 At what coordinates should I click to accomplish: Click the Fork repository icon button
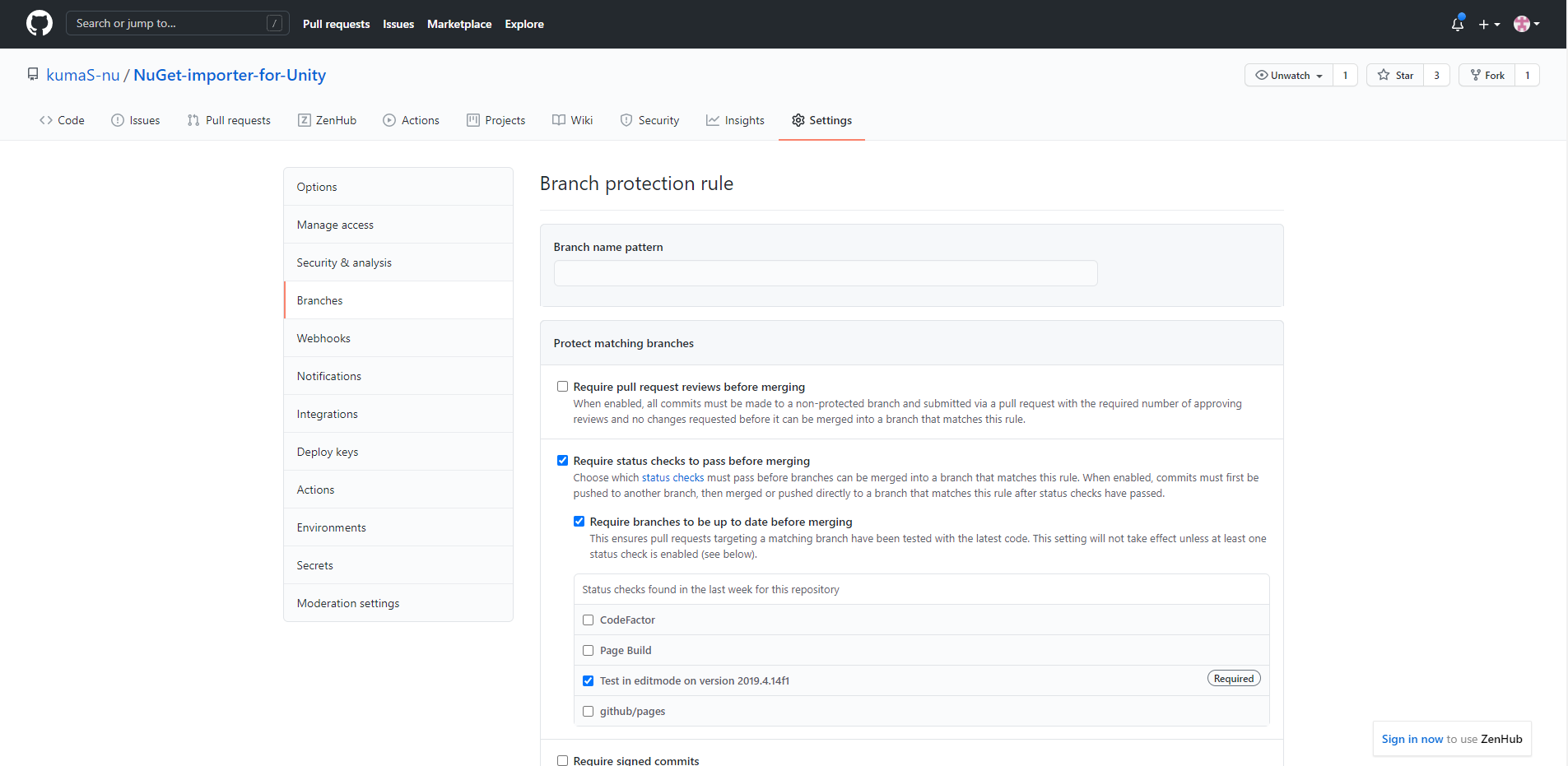tap(1487, 75)
